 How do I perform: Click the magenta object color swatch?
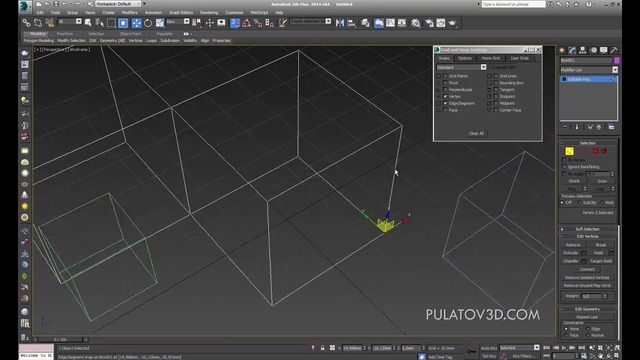tap(616, 60)
